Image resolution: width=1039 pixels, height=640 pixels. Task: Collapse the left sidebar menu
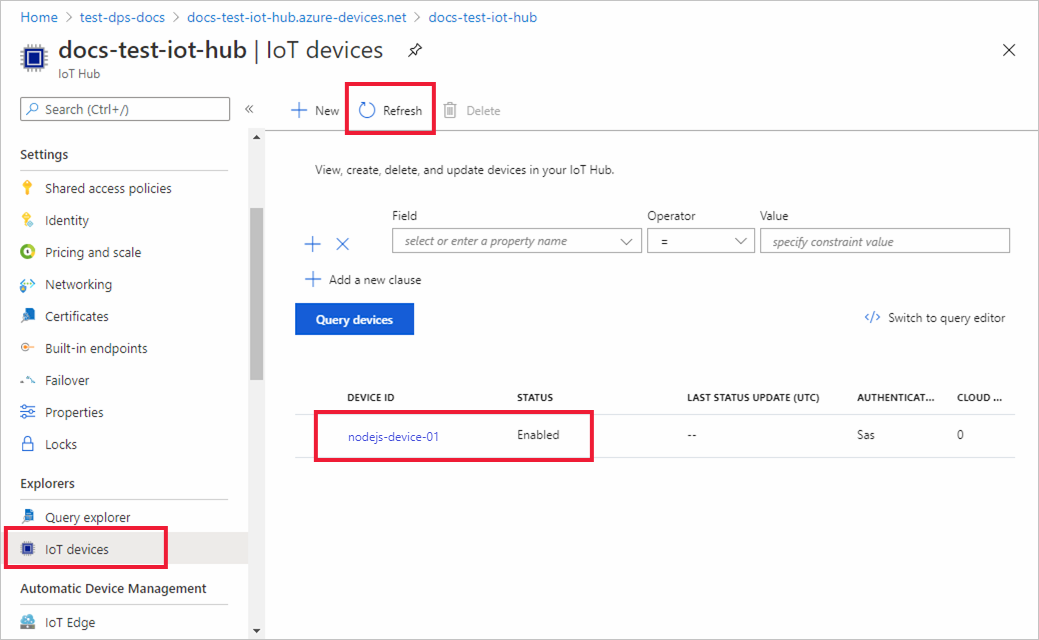(x=249, y=108)
